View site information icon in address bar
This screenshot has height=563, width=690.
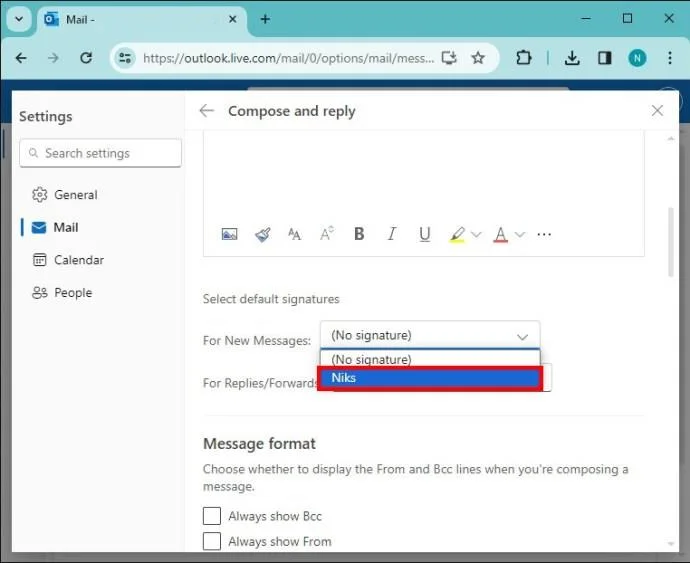coord(125,58)
